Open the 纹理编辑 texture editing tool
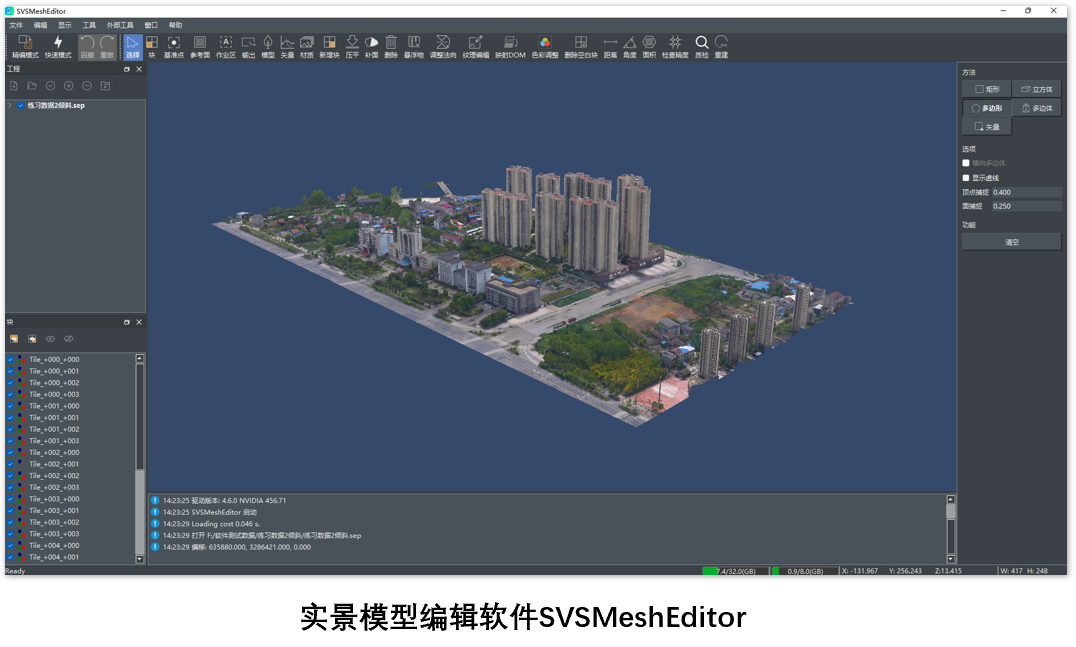1076x647 pixels. [476, 43]
